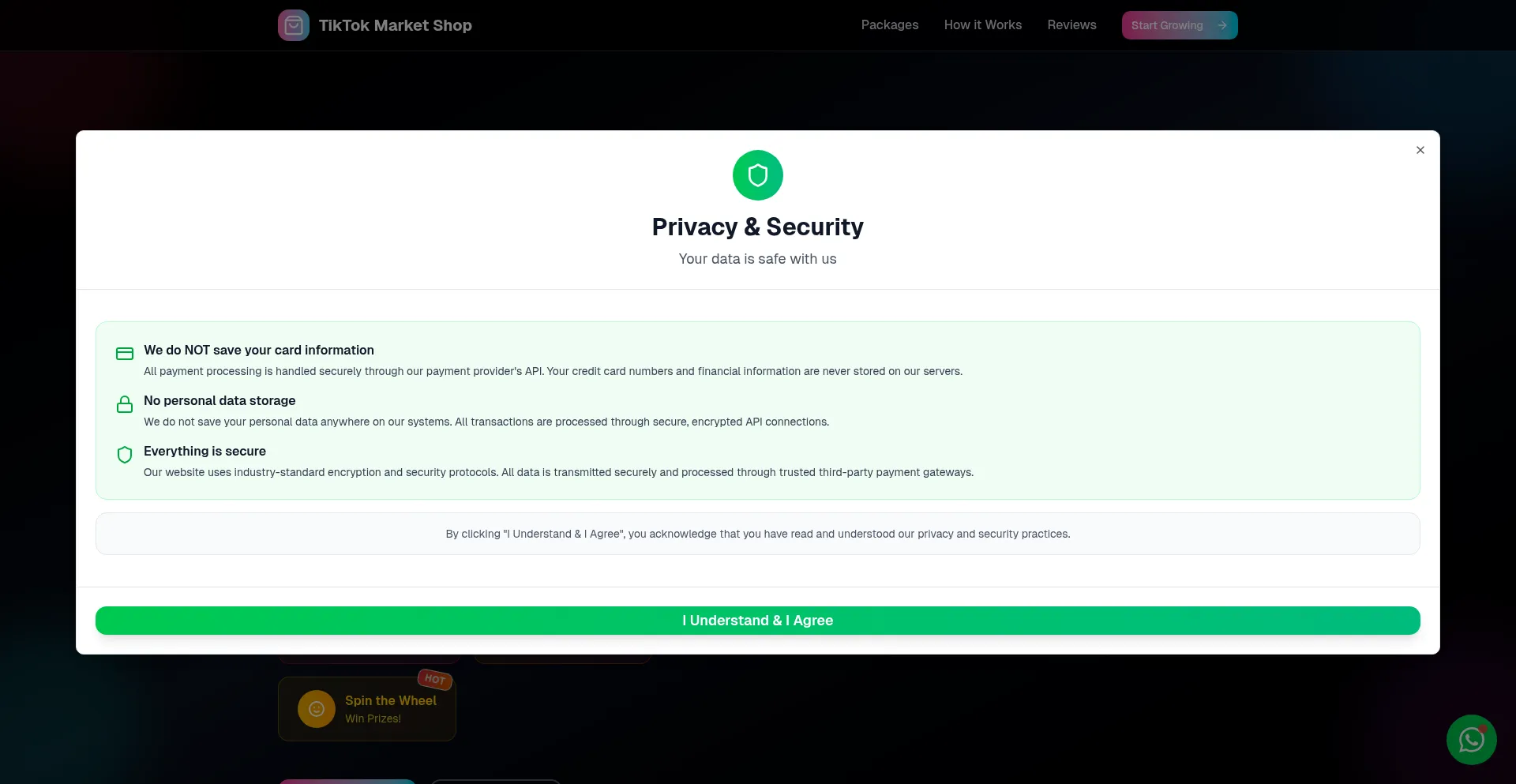Navigate to Reviews in the top bar
Image resolution: width=1516 pixels, height=784 pixels.
1071,25
